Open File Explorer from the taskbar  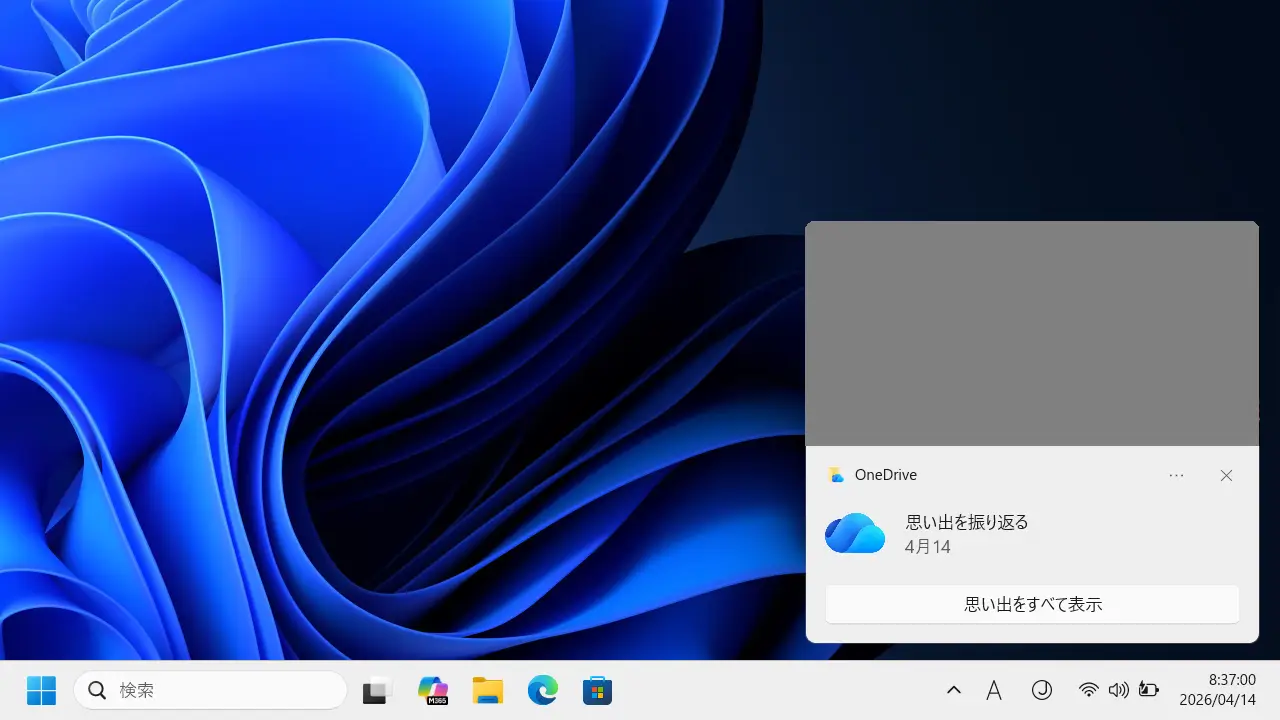(x=487, y=690)
